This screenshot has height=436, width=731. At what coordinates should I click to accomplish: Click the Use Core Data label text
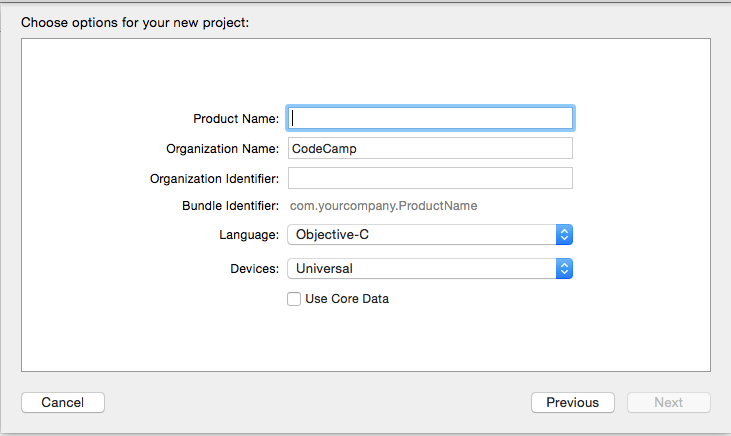tap(347, 298)
